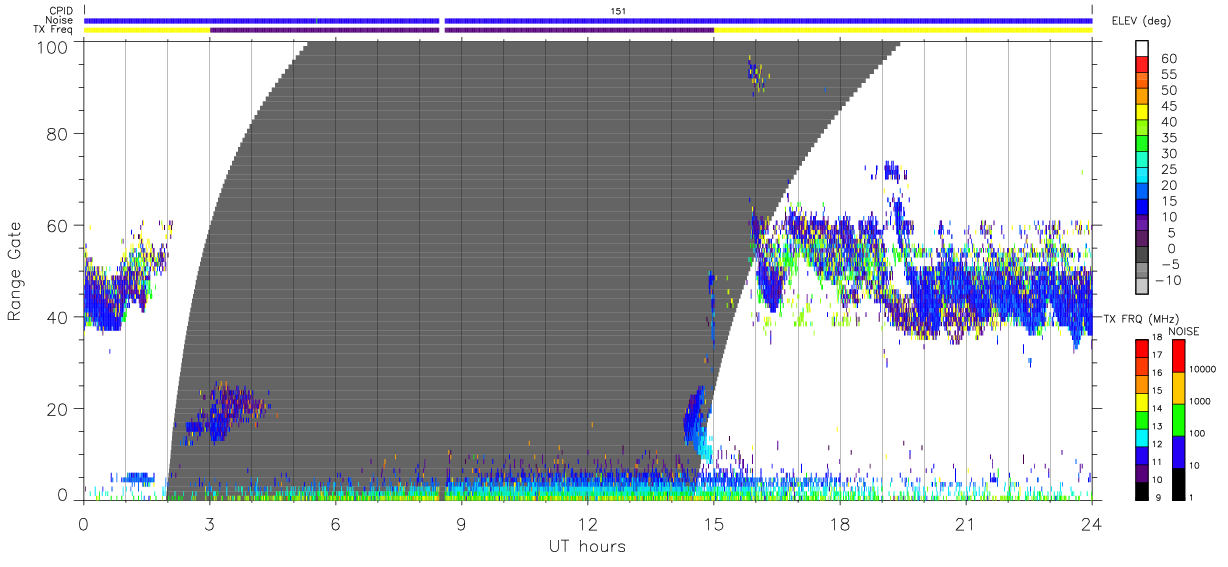Click the 'Range Gate' y-axis title
The image size is (1228, 567).
click(x=15, y=271)
